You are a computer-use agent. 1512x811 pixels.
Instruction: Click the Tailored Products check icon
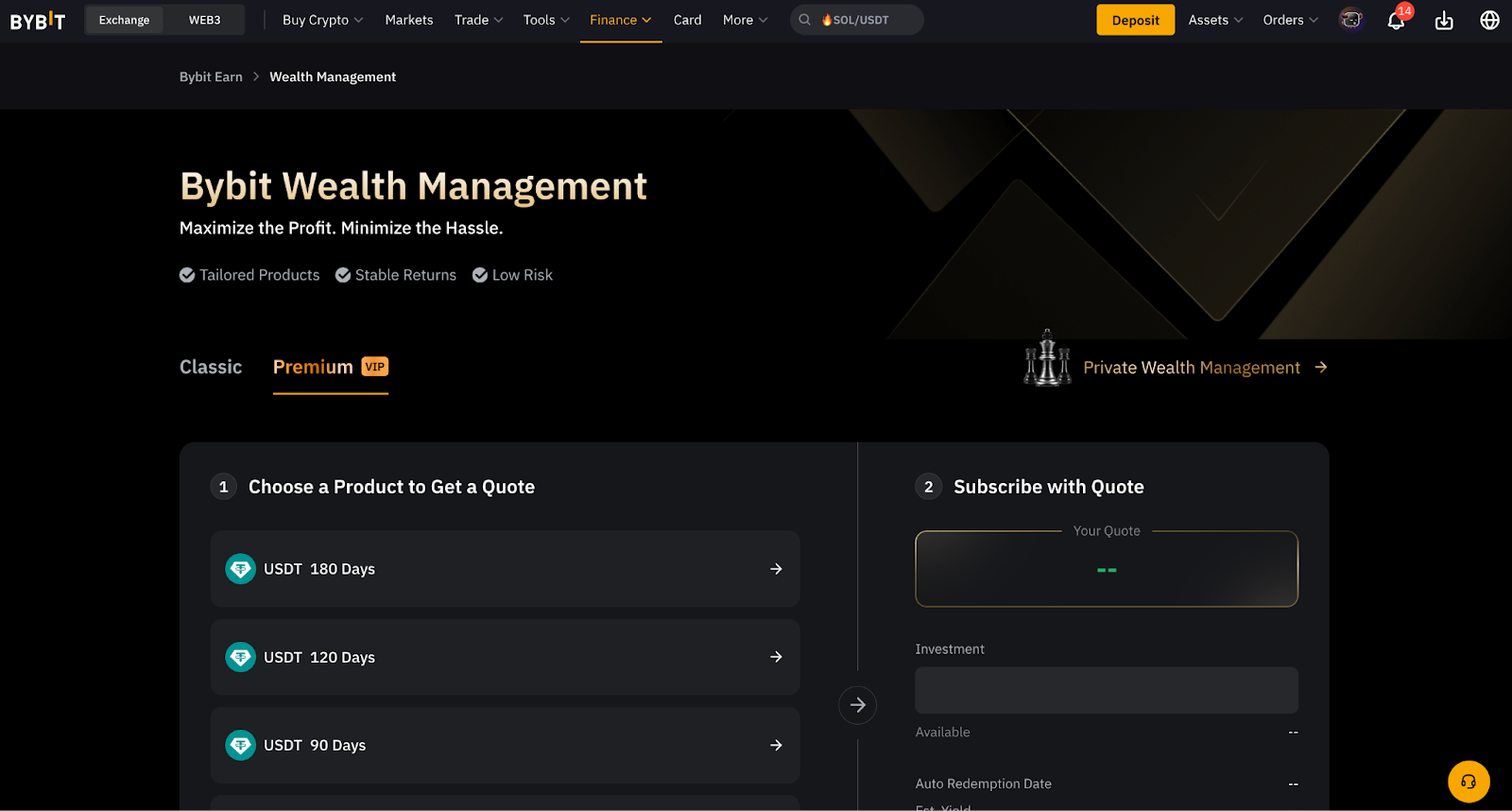[187, 275]
